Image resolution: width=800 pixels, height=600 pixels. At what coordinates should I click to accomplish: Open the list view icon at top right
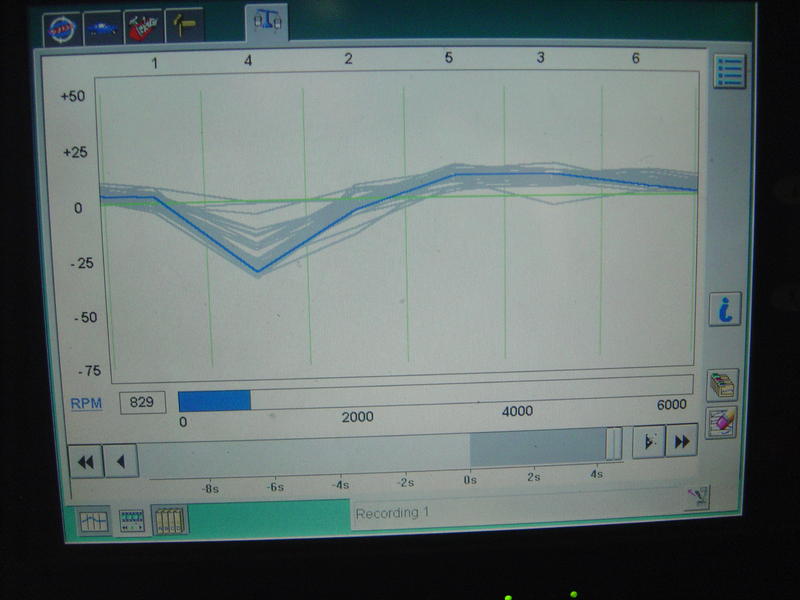730,71
